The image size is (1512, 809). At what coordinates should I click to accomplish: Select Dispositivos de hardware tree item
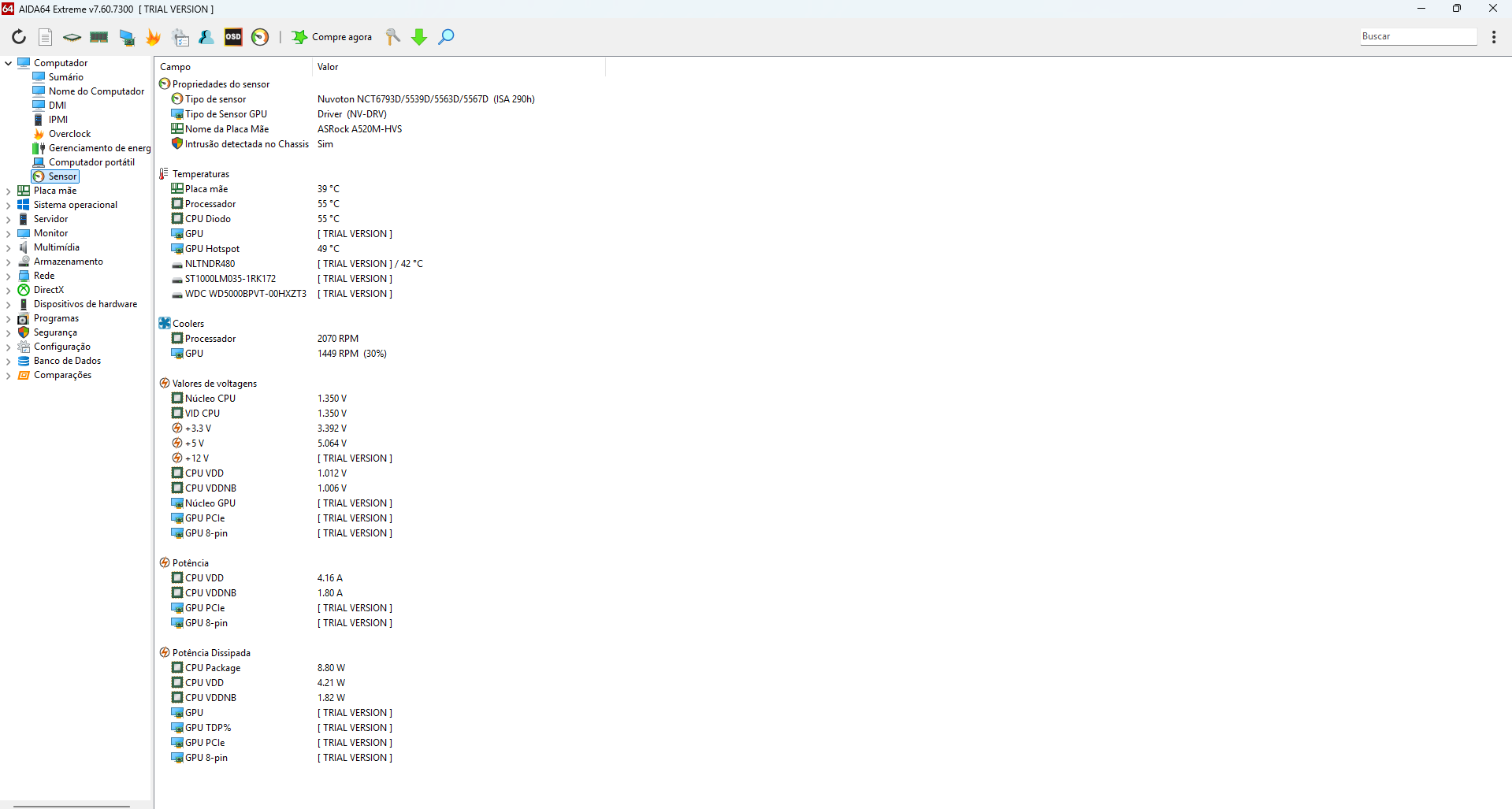[77, 304]
